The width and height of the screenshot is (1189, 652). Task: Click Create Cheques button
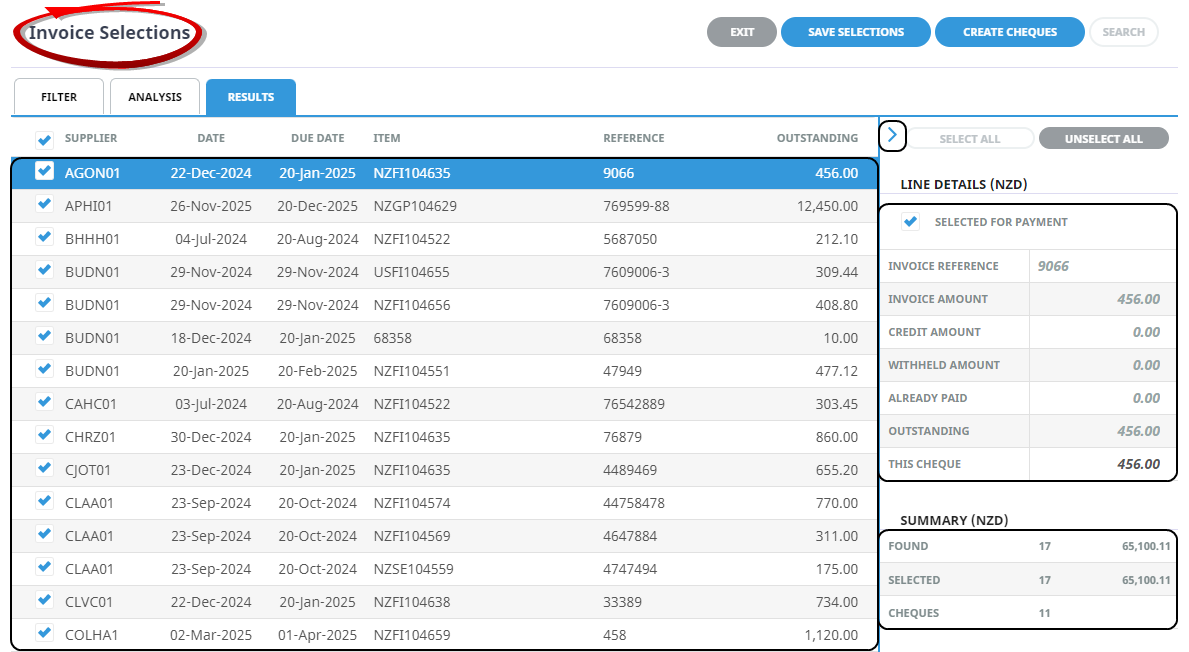pos(1009,32)
